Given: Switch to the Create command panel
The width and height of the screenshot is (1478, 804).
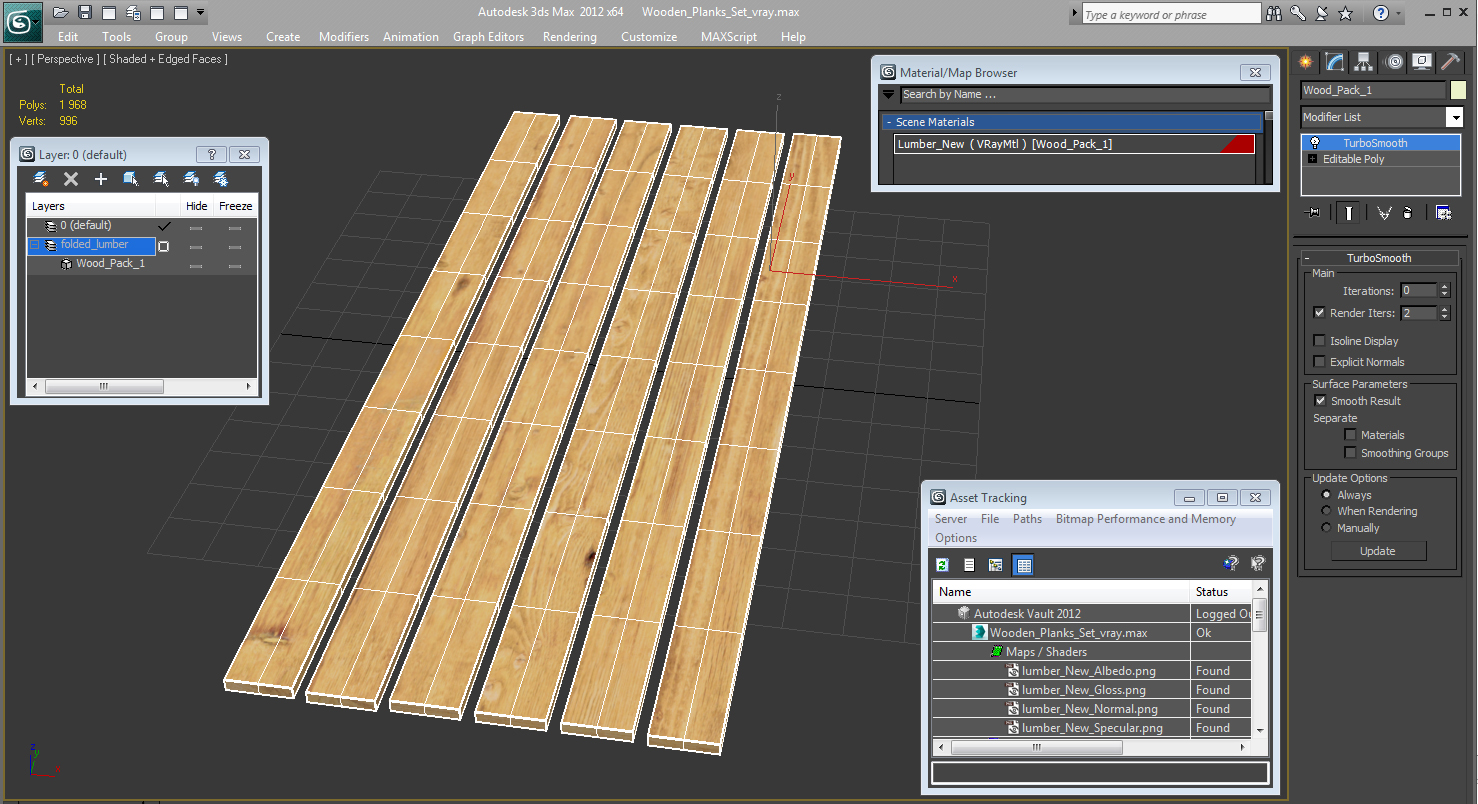Looking at the screenshot, I should click(1305, 62).
